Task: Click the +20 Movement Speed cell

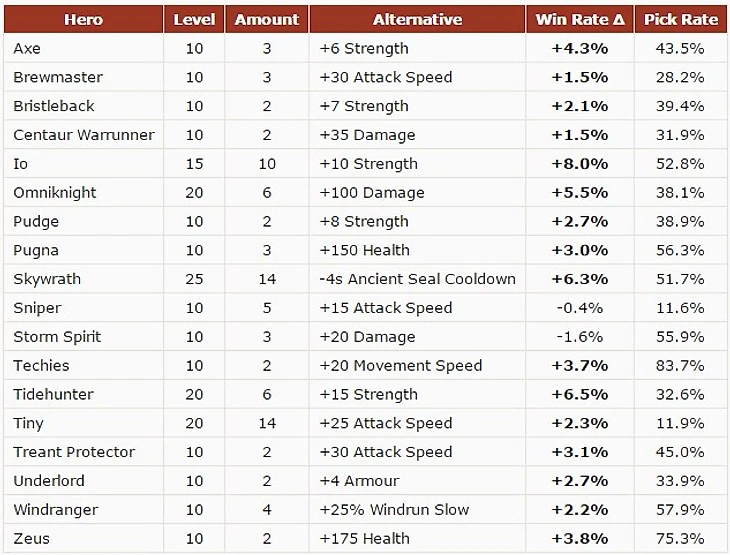Action: [400, 366]
